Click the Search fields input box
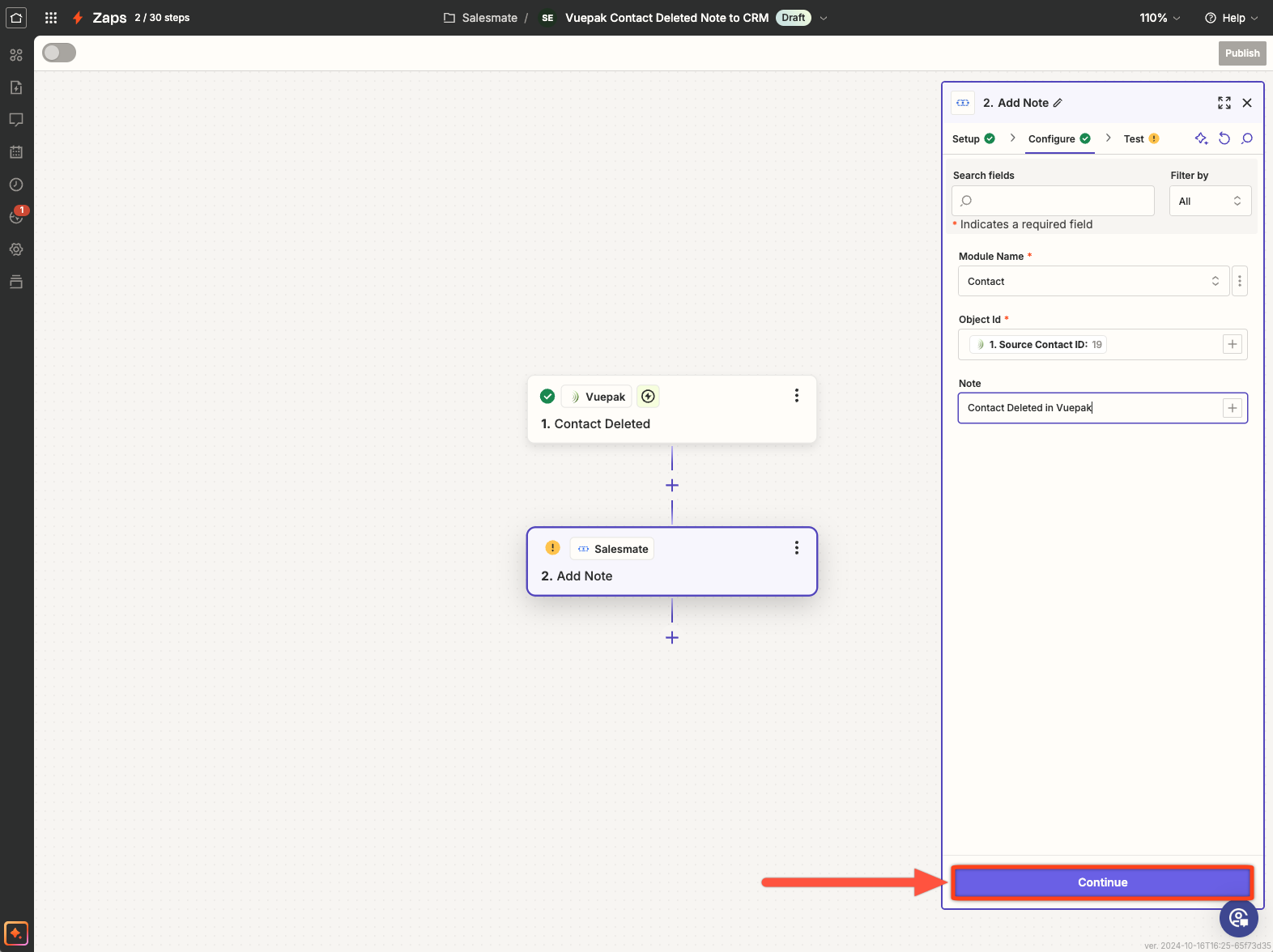Viewport: 1273px width, 952px height. click(x=1053, y=201)
